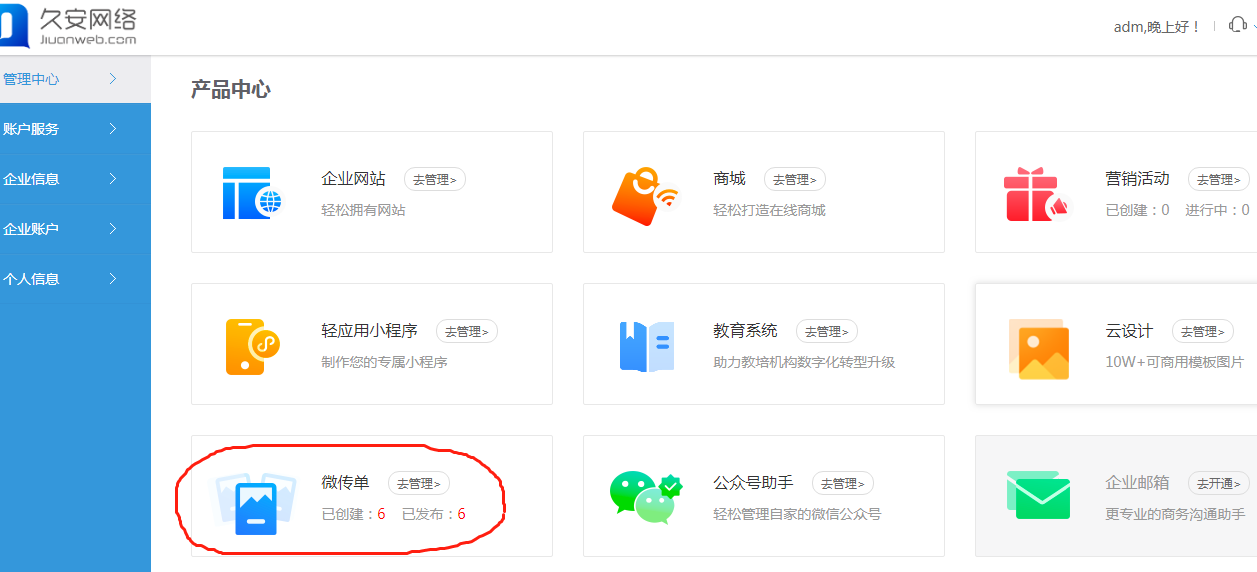This screenshot has height=572, width=1257.
Task: Click the 营销活动 title text
Action: click(1137, 179)
